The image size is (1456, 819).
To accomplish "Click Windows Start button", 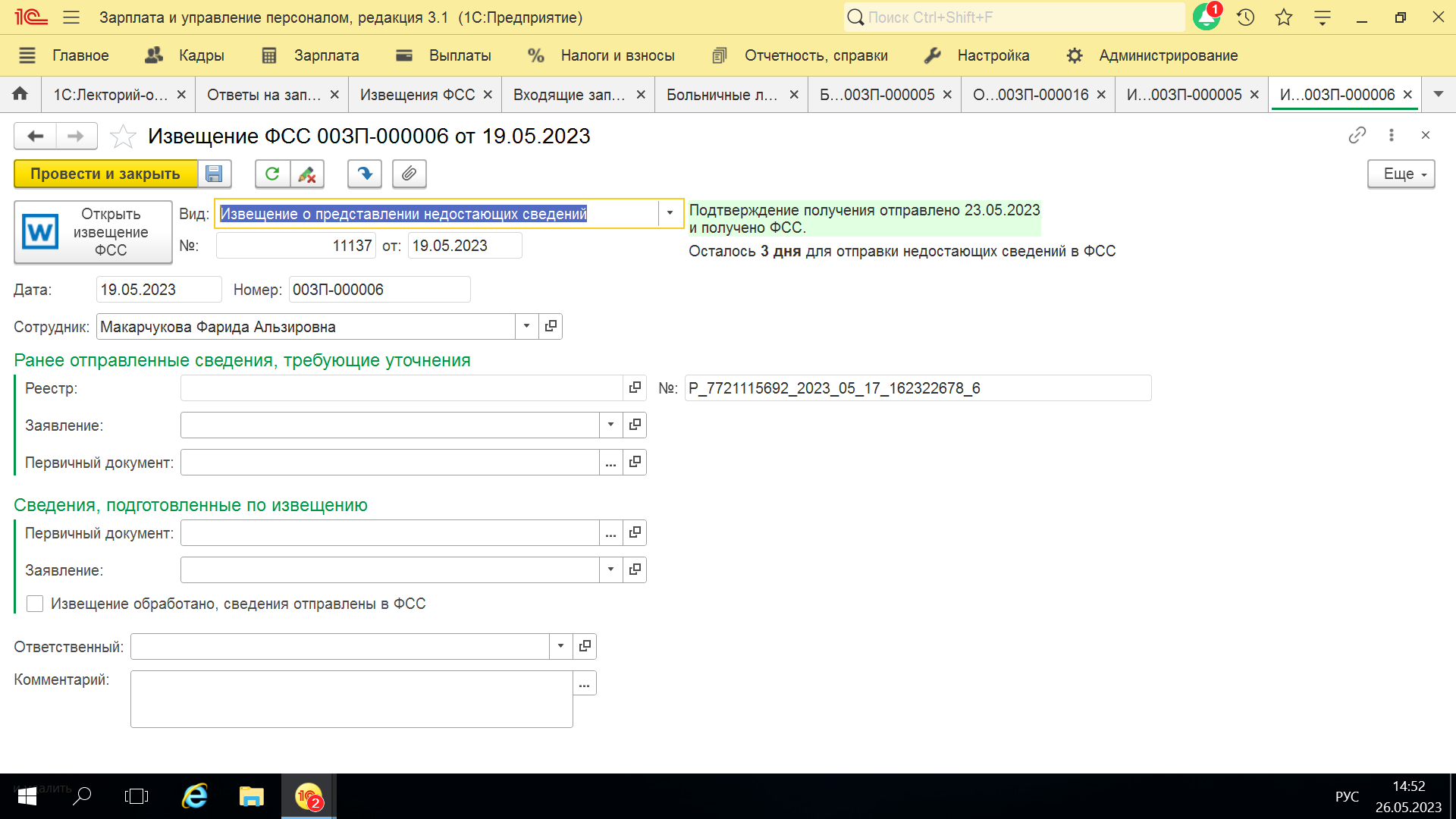I will pyautogui.click(x=27, y=796).
